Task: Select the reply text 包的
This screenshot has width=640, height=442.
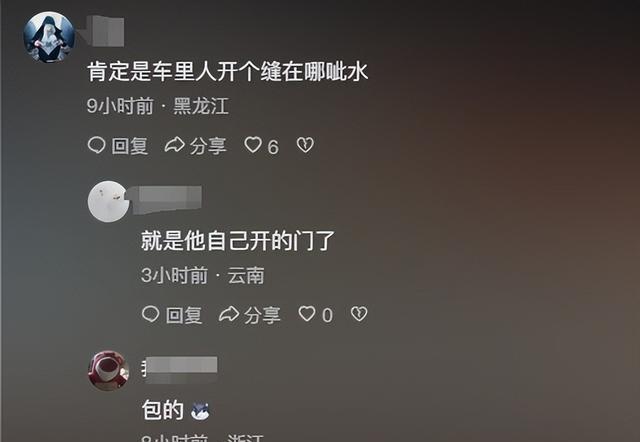Action: [162, 410]
